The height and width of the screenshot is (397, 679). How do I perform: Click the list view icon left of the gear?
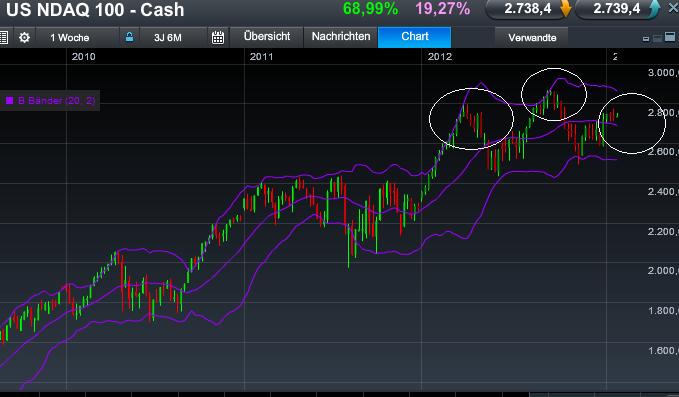point(3,38)
